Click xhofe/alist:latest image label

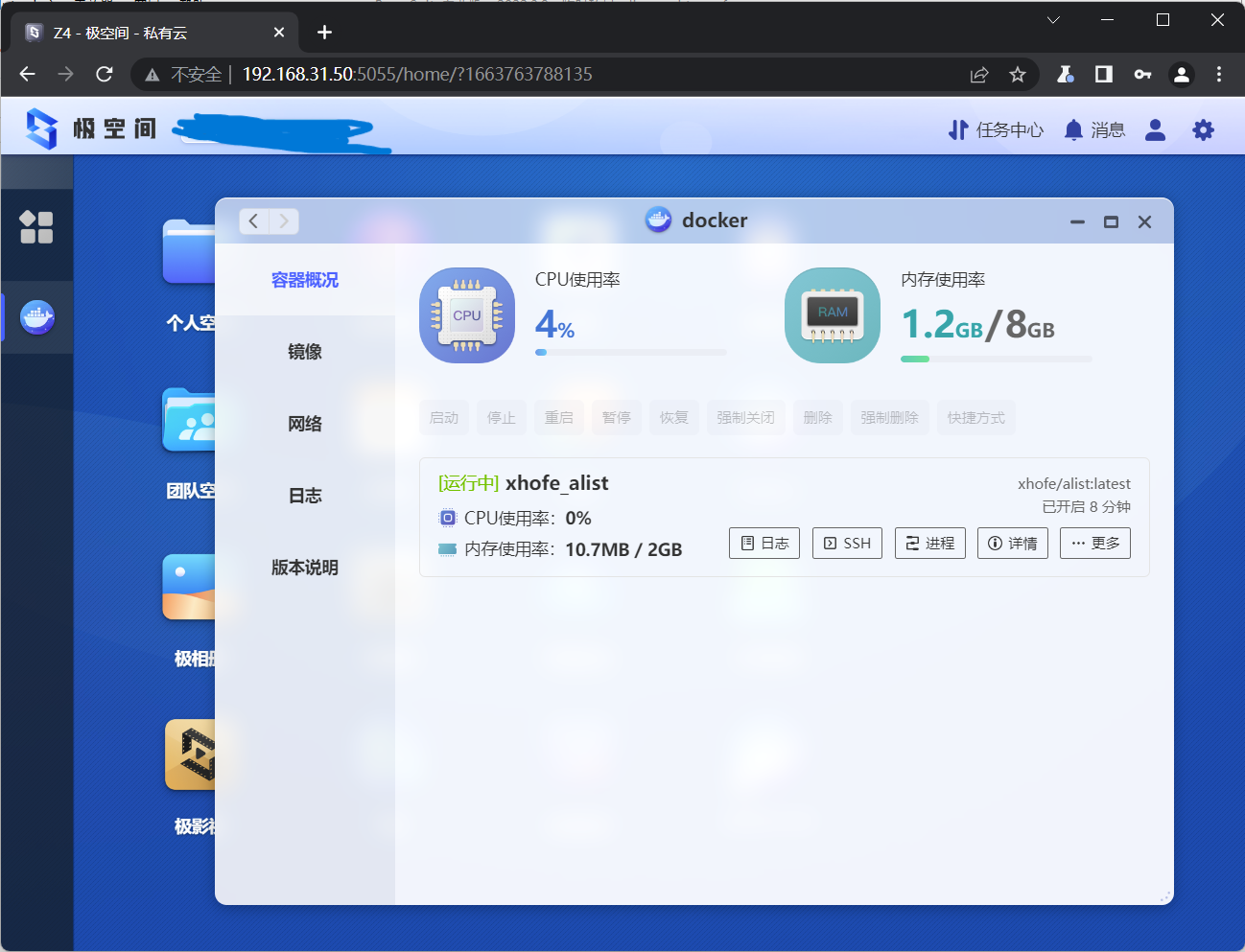click(1074, 484)
